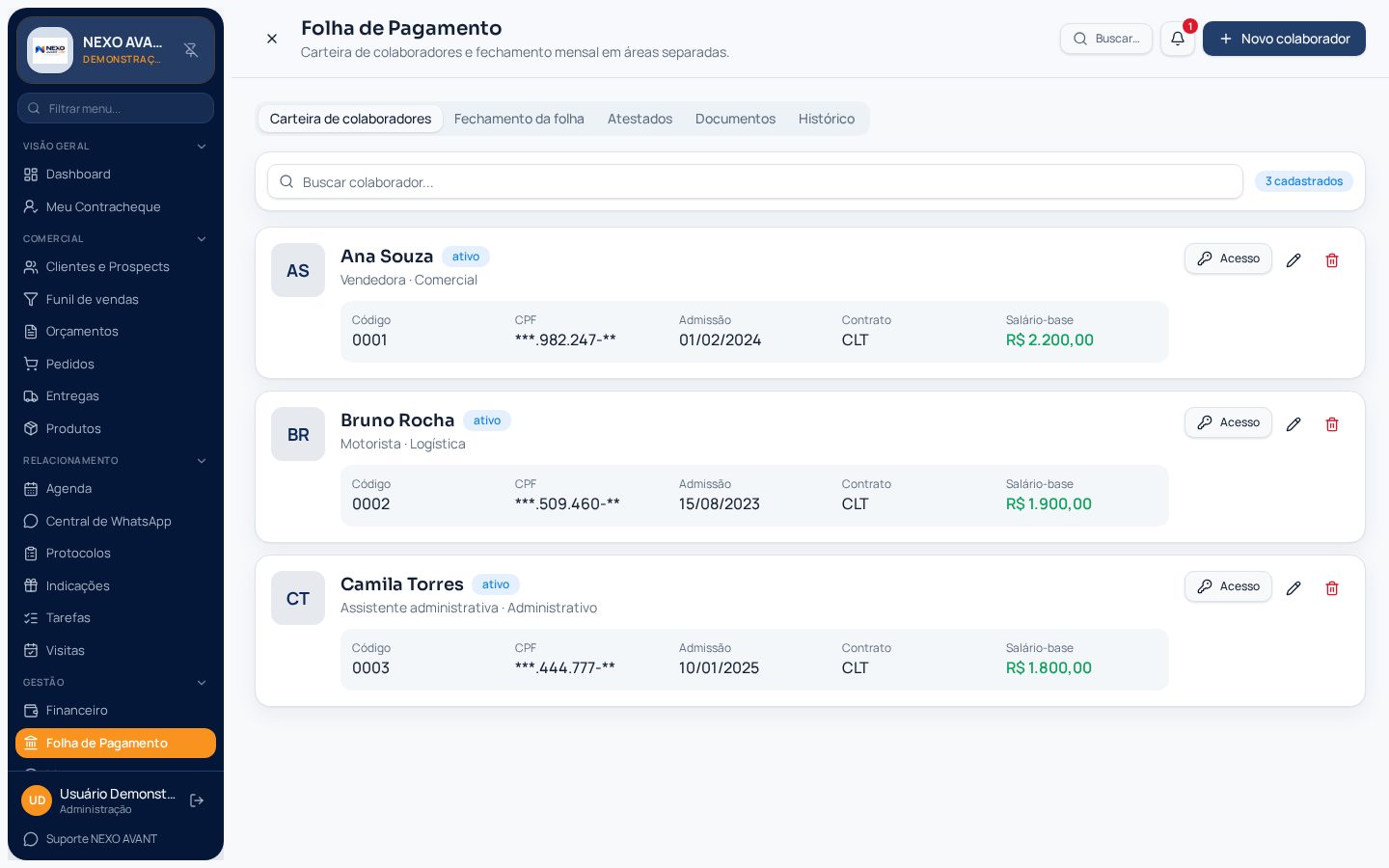
Task: Edit Ana Souza with the pencil icon
Action: click(1294, 260)
